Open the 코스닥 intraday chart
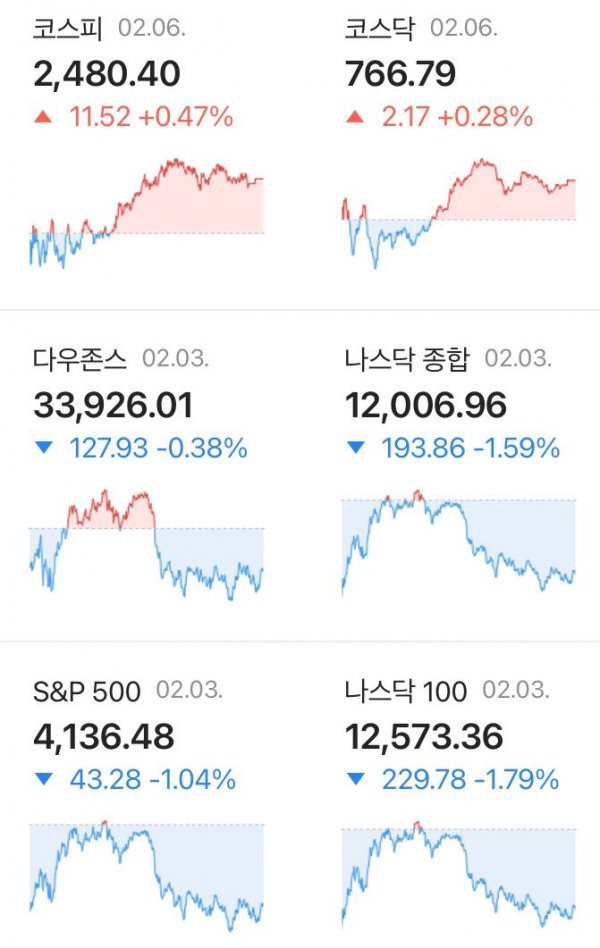The image size is (600, 948). pos(458,213)
